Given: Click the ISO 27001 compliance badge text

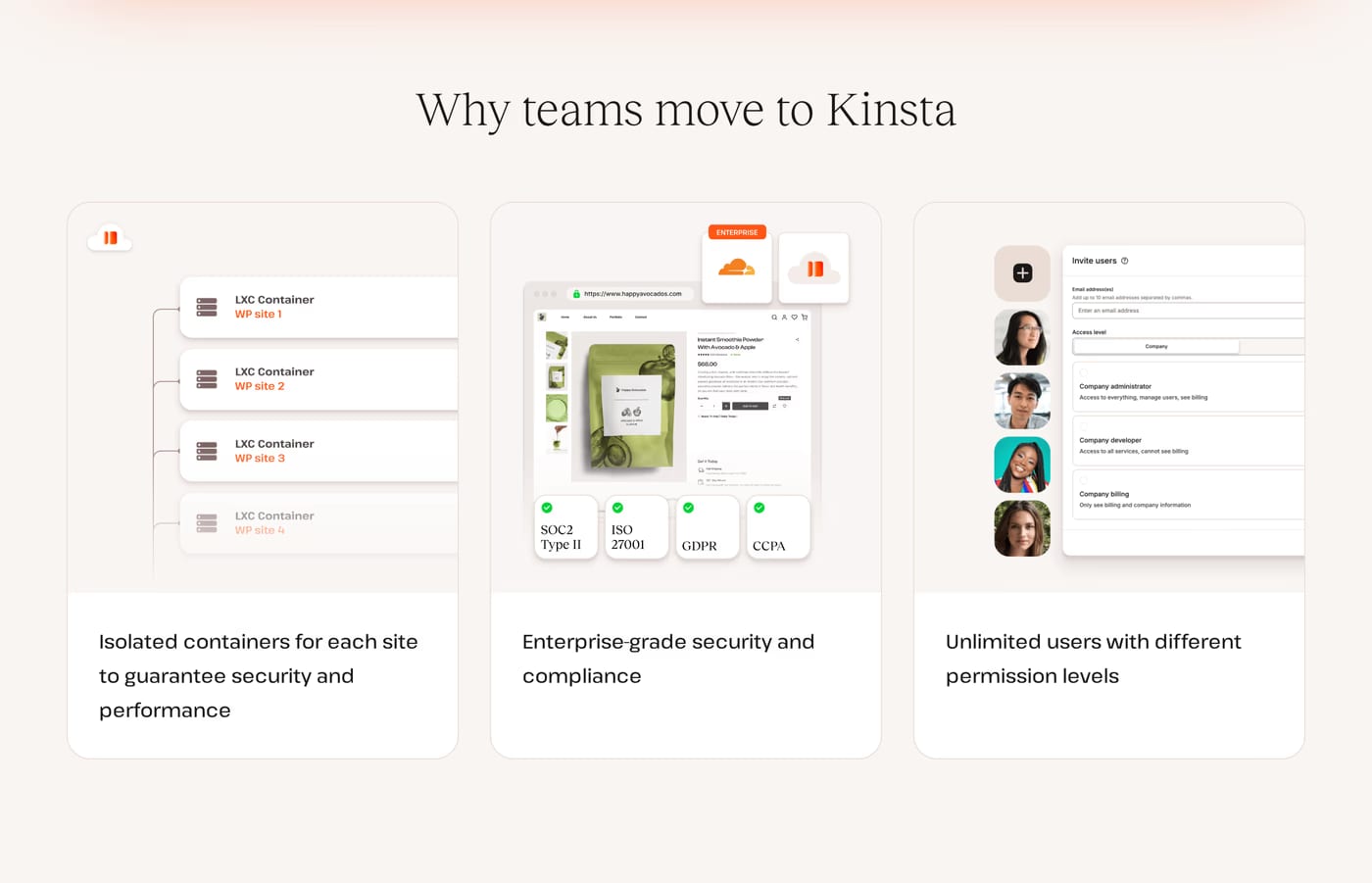Looking at the screenshot, I should [x=628, y=537].
